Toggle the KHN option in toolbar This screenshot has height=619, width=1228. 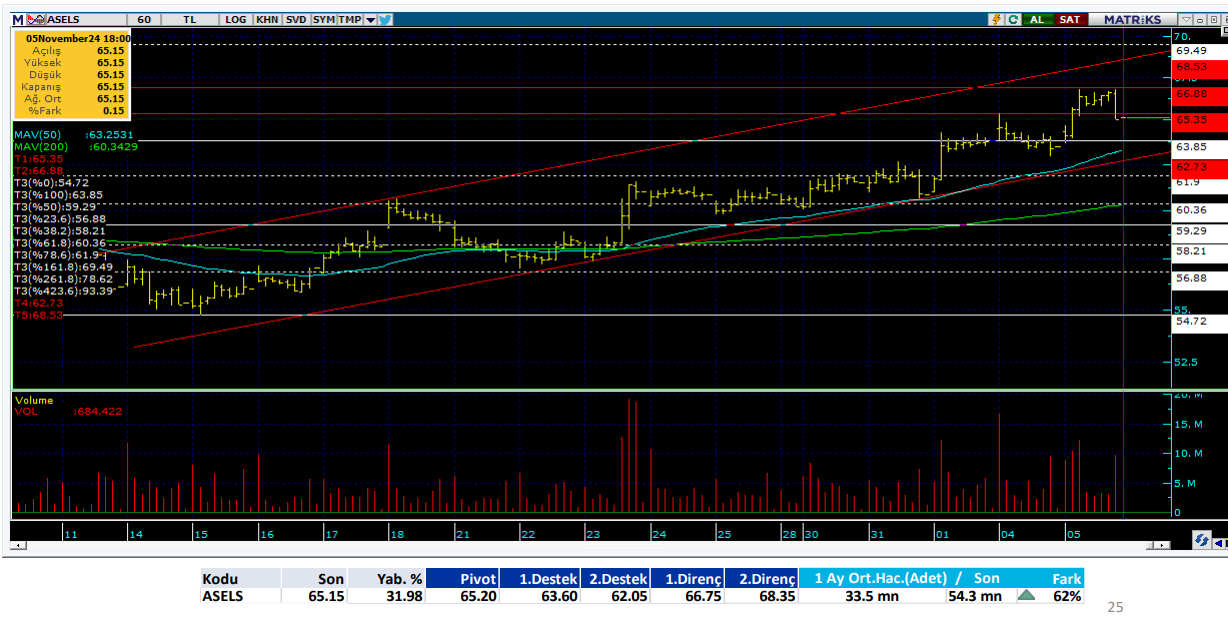267,19
